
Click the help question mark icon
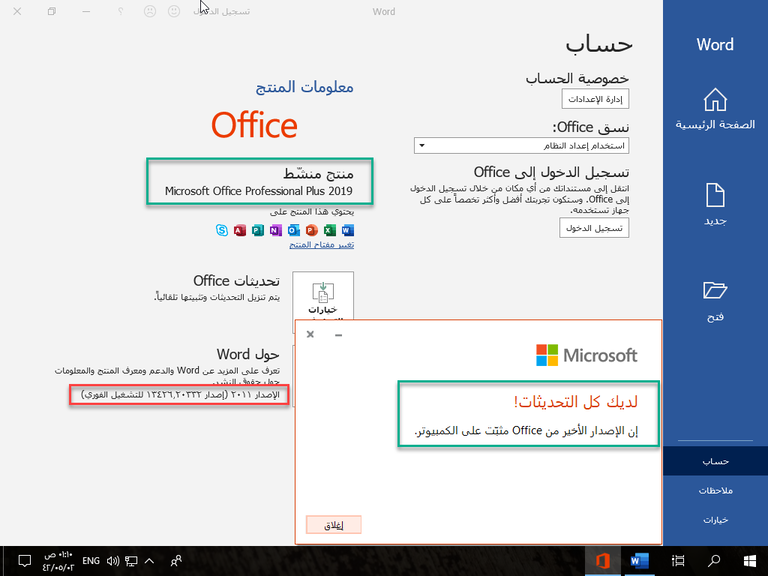pyautogui.click(x=120, y=11)
